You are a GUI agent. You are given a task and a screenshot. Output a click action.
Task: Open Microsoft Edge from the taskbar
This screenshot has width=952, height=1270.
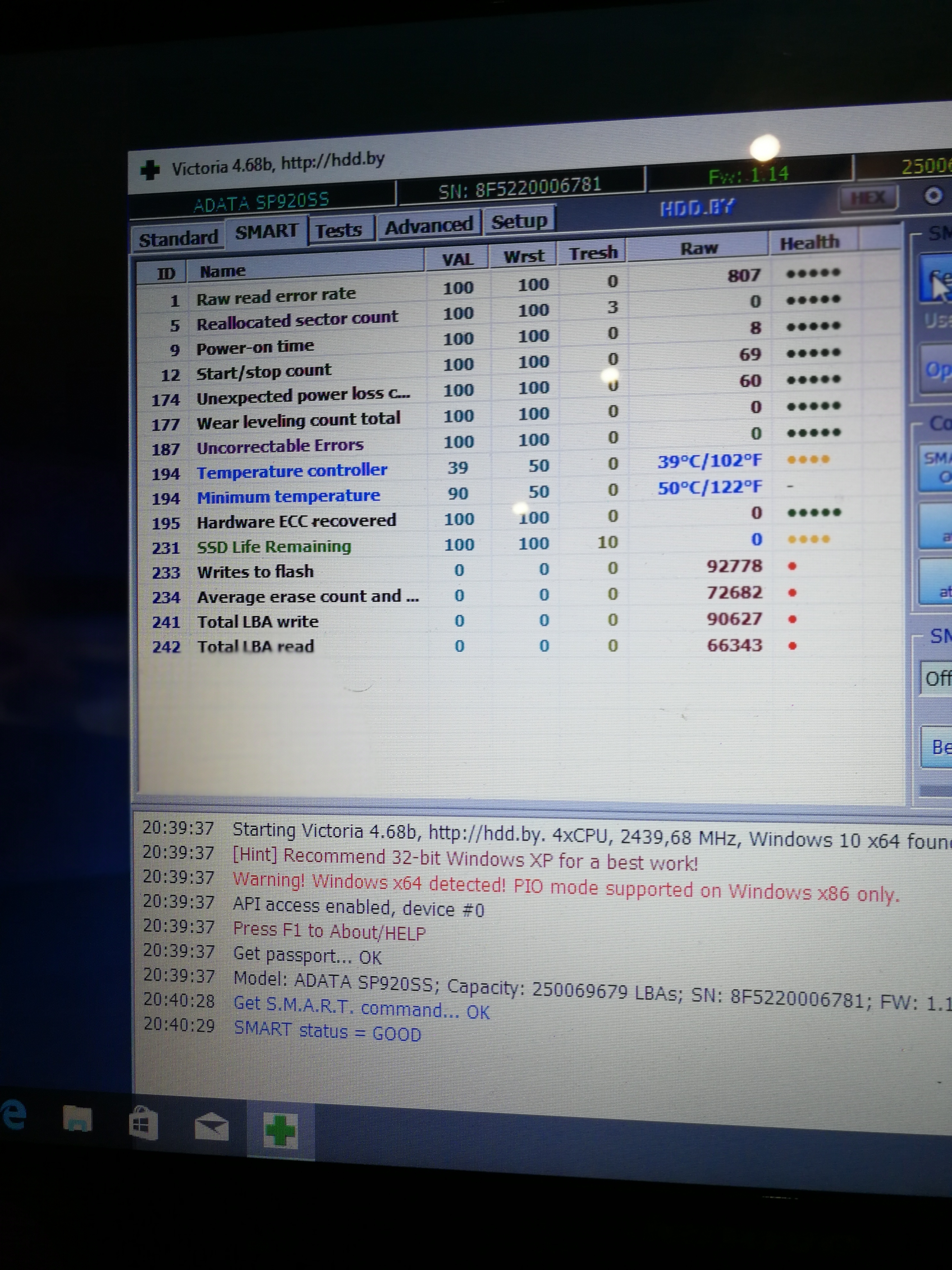click(12, 1115)
